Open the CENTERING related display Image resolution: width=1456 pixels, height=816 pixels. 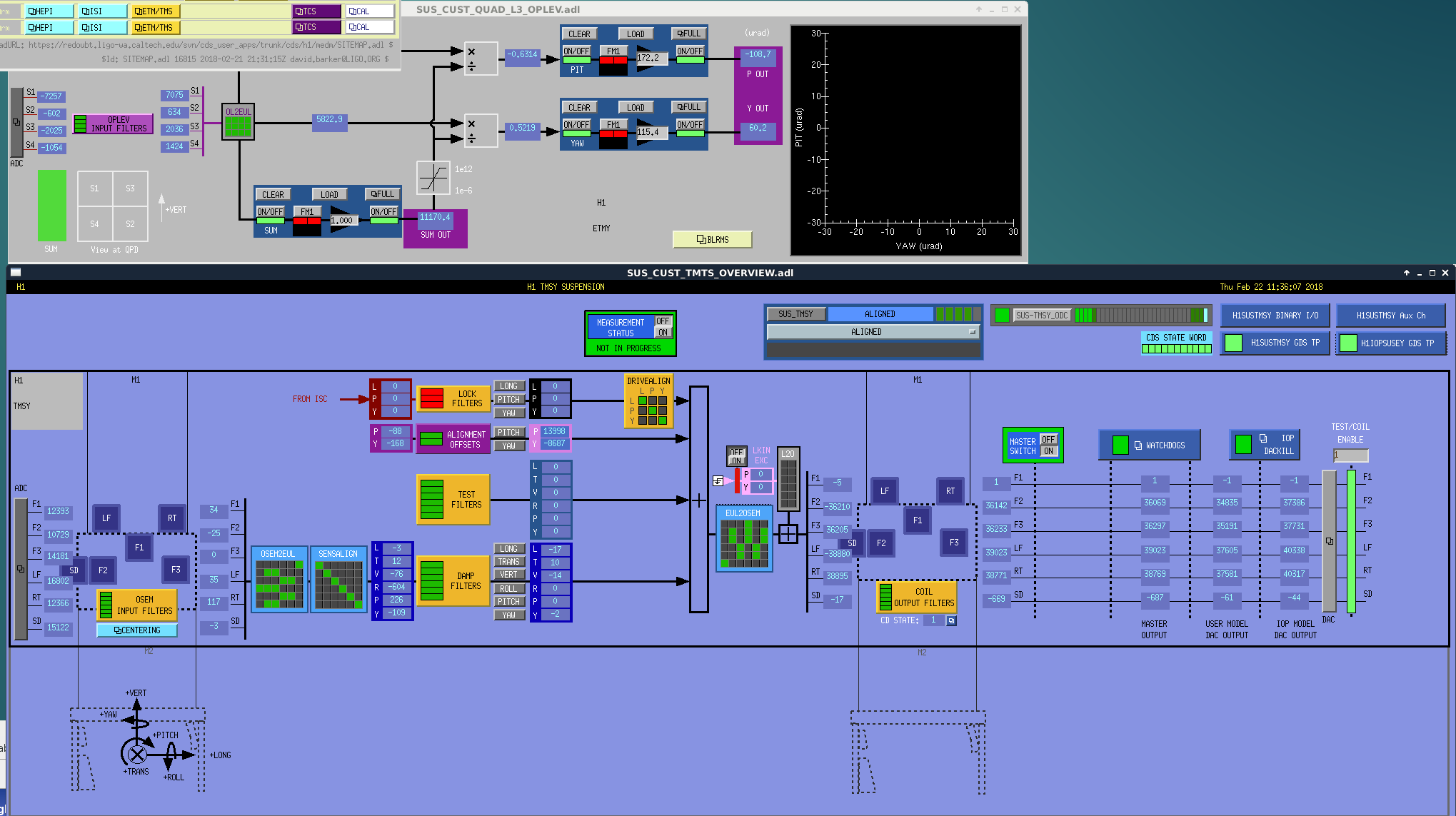136,630
